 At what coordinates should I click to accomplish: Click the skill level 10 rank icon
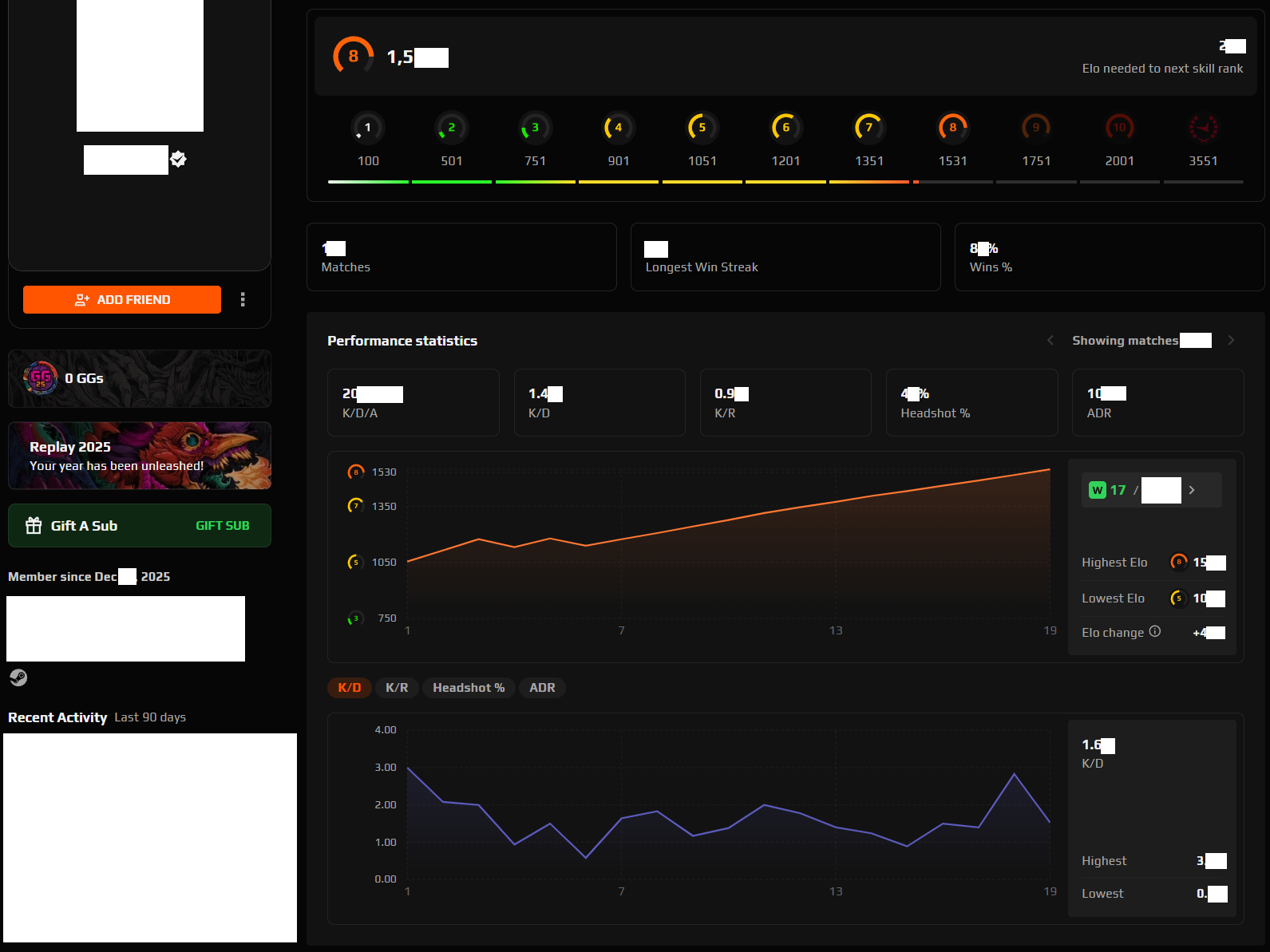(1119, 128)
